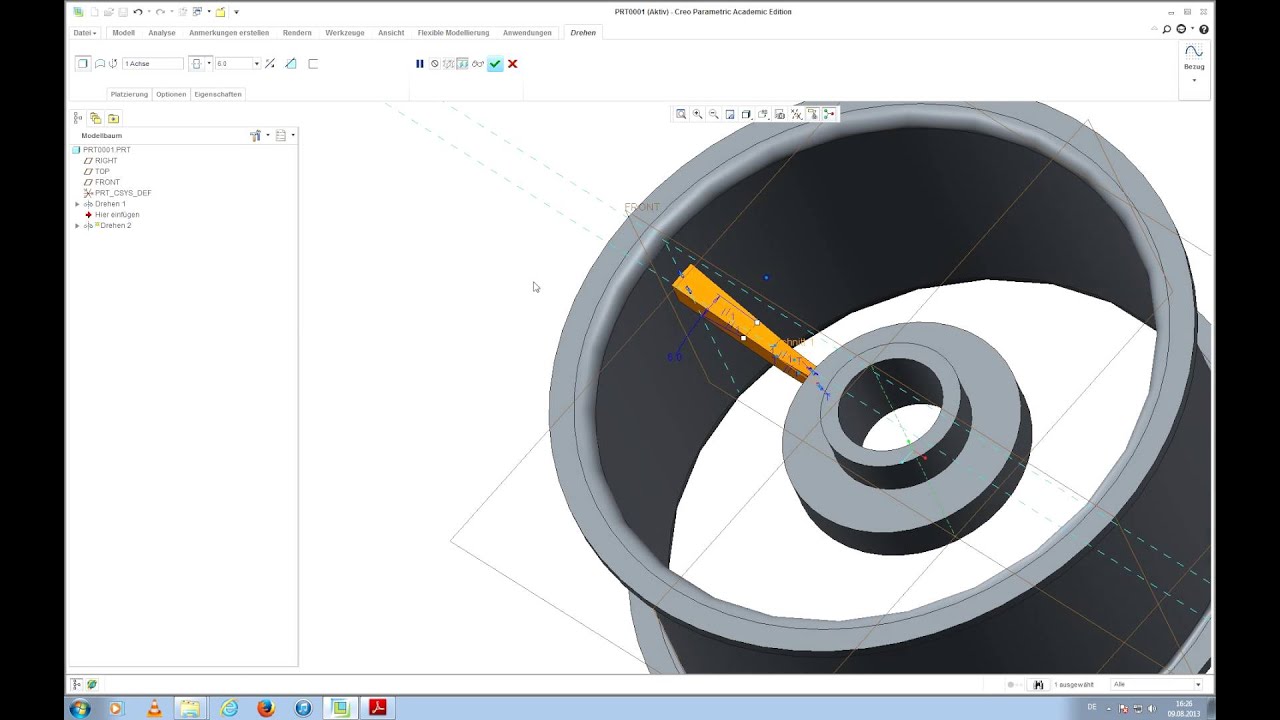Click the 1 Achse axis collector field

point(153,63)
